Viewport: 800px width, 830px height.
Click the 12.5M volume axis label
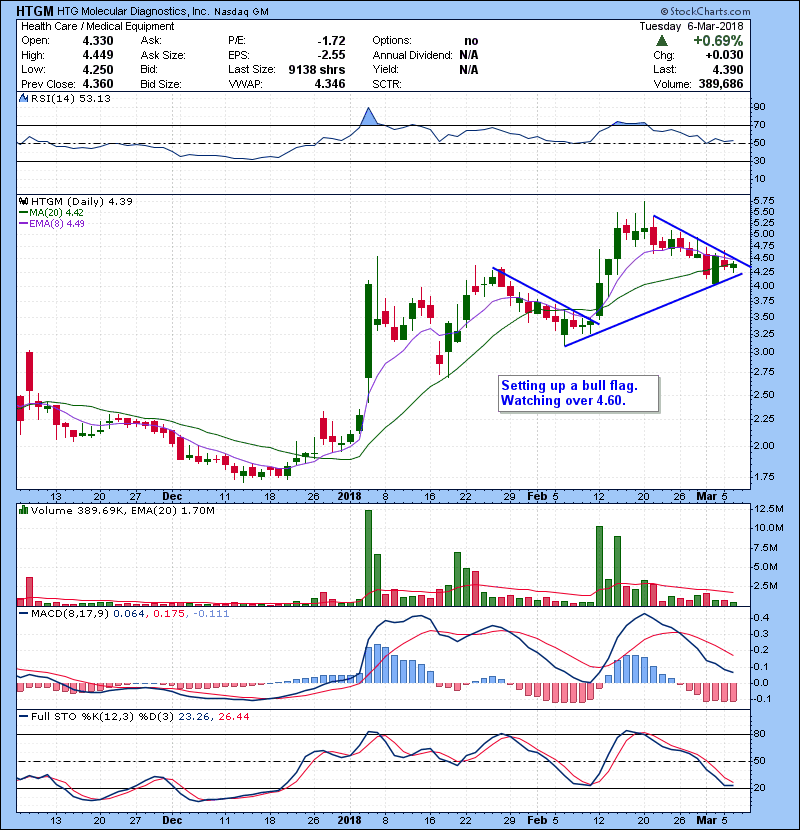pos(769,509)
